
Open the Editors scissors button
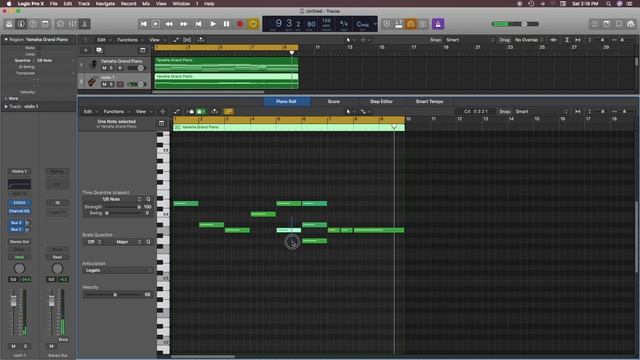[x=84, y=24]
